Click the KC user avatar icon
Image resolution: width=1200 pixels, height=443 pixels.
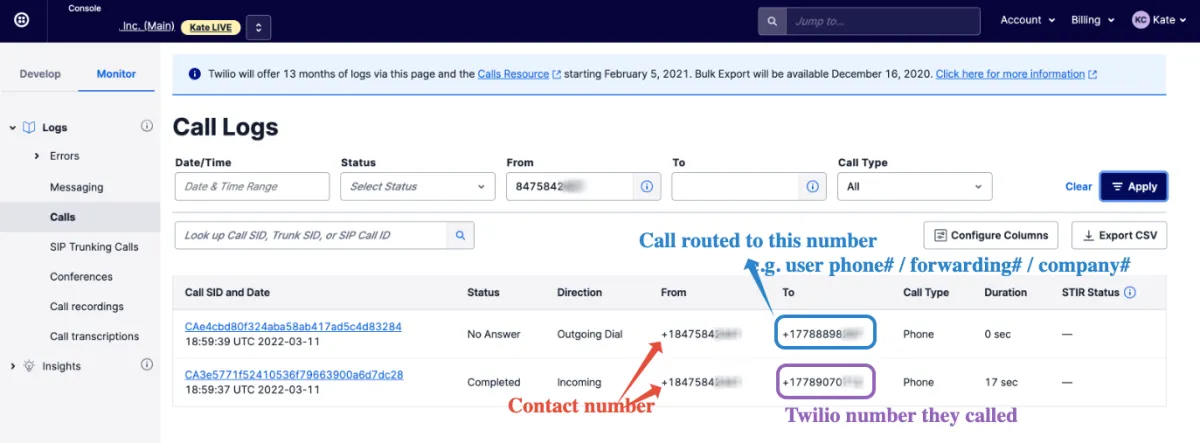[1141, 20]
